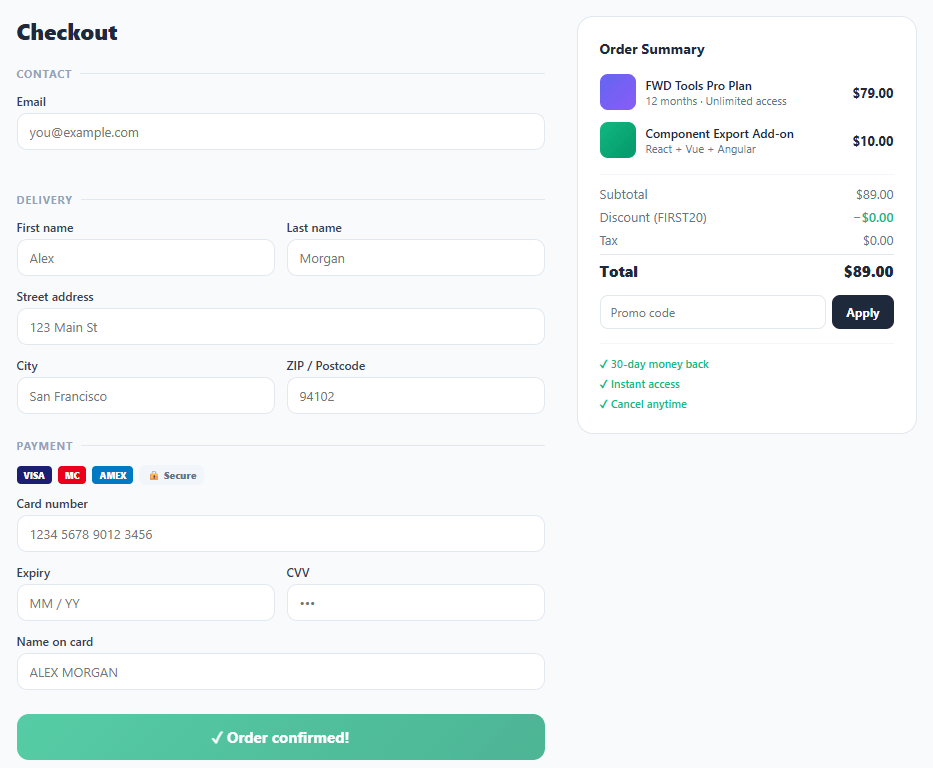Click the First name field
The width and height of the screenshot is (933, 768).
(x=146, y=258)
